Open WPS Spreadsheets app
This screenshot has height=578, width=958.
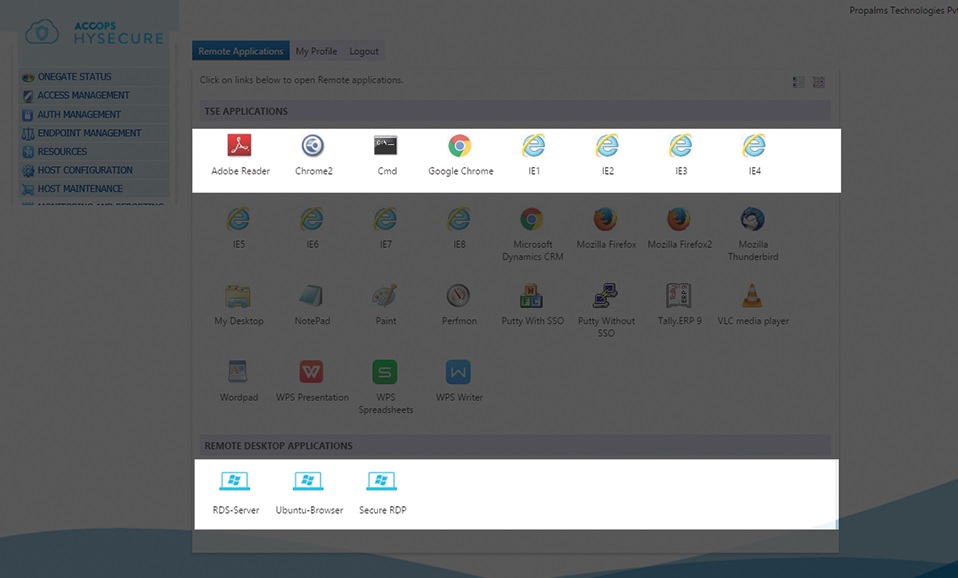point(385,371)
